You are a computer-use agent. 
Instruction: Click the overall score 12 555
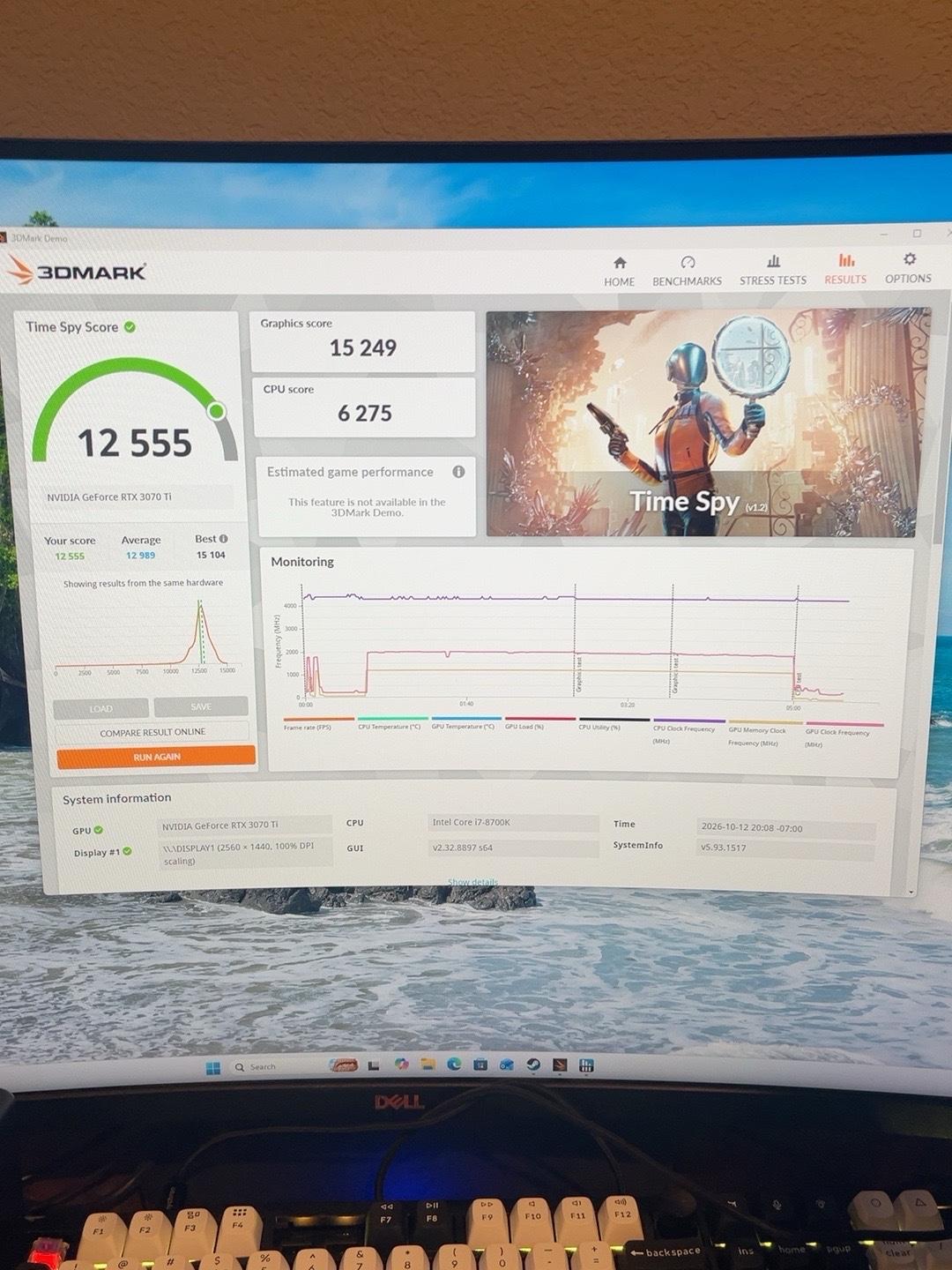135,443
